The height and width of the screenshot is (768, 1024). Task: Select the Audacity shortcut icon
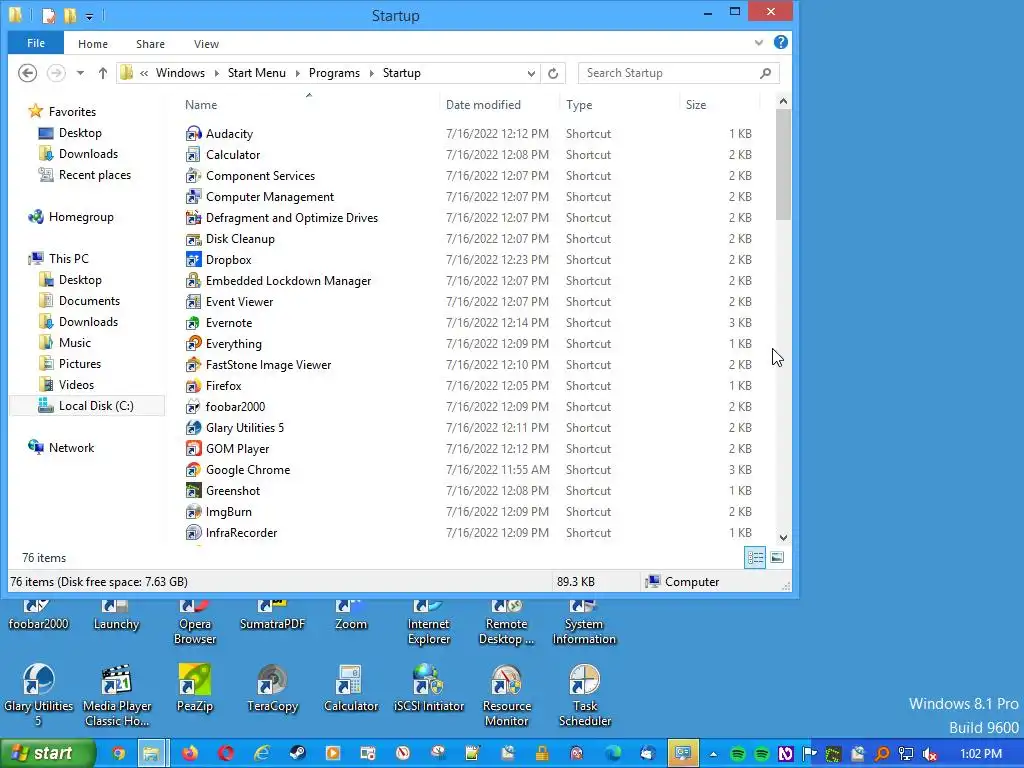click(193, 134)
